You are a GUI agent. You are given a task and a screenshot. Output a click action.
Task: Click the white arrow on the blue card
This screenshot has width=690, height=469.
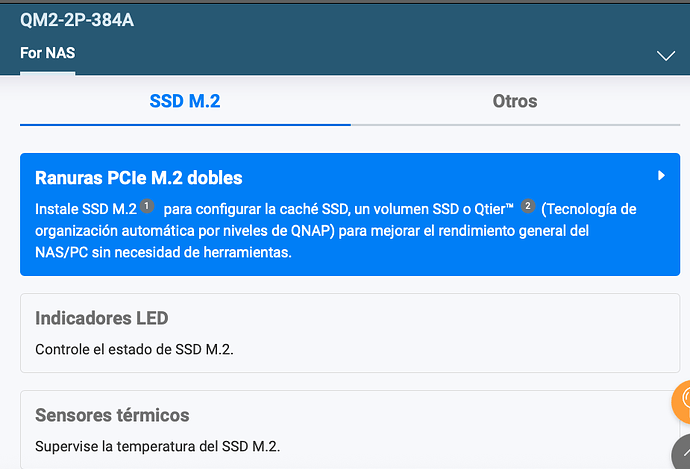click(x=661, y=176)
